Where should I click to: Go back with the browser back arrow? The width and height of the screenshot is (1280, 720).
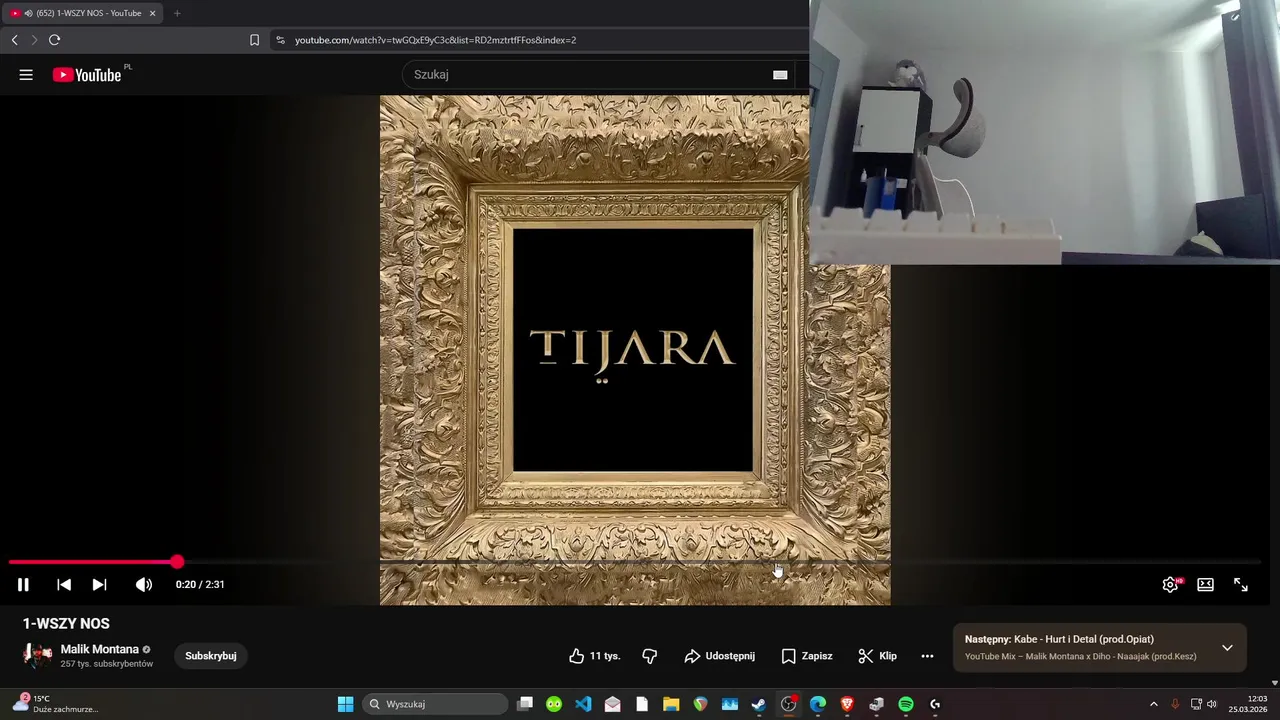(14, 40)
